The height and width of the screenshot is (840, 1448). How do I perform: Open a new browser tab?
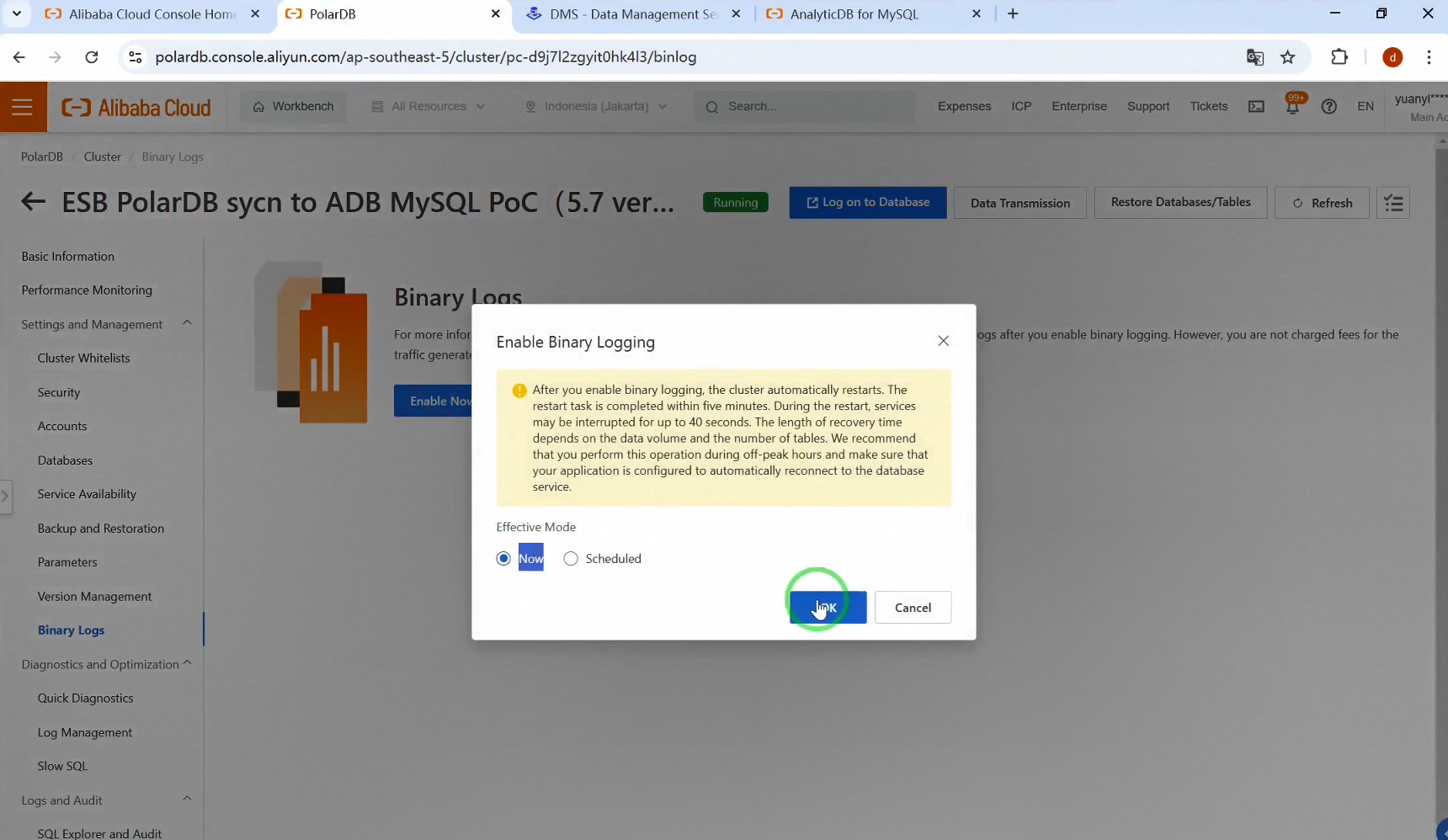[1013, 13]
